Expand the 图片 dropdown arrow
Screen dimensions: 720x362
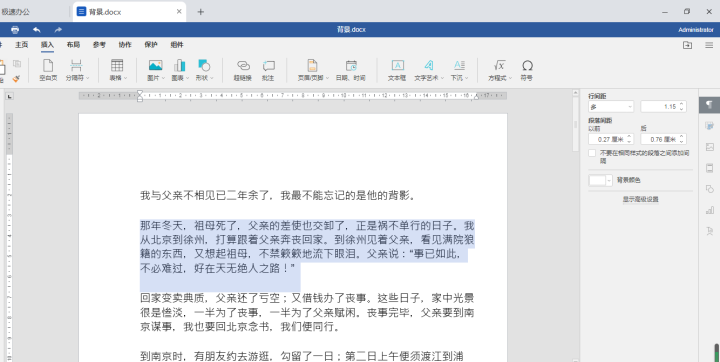(x=163, y=79)
